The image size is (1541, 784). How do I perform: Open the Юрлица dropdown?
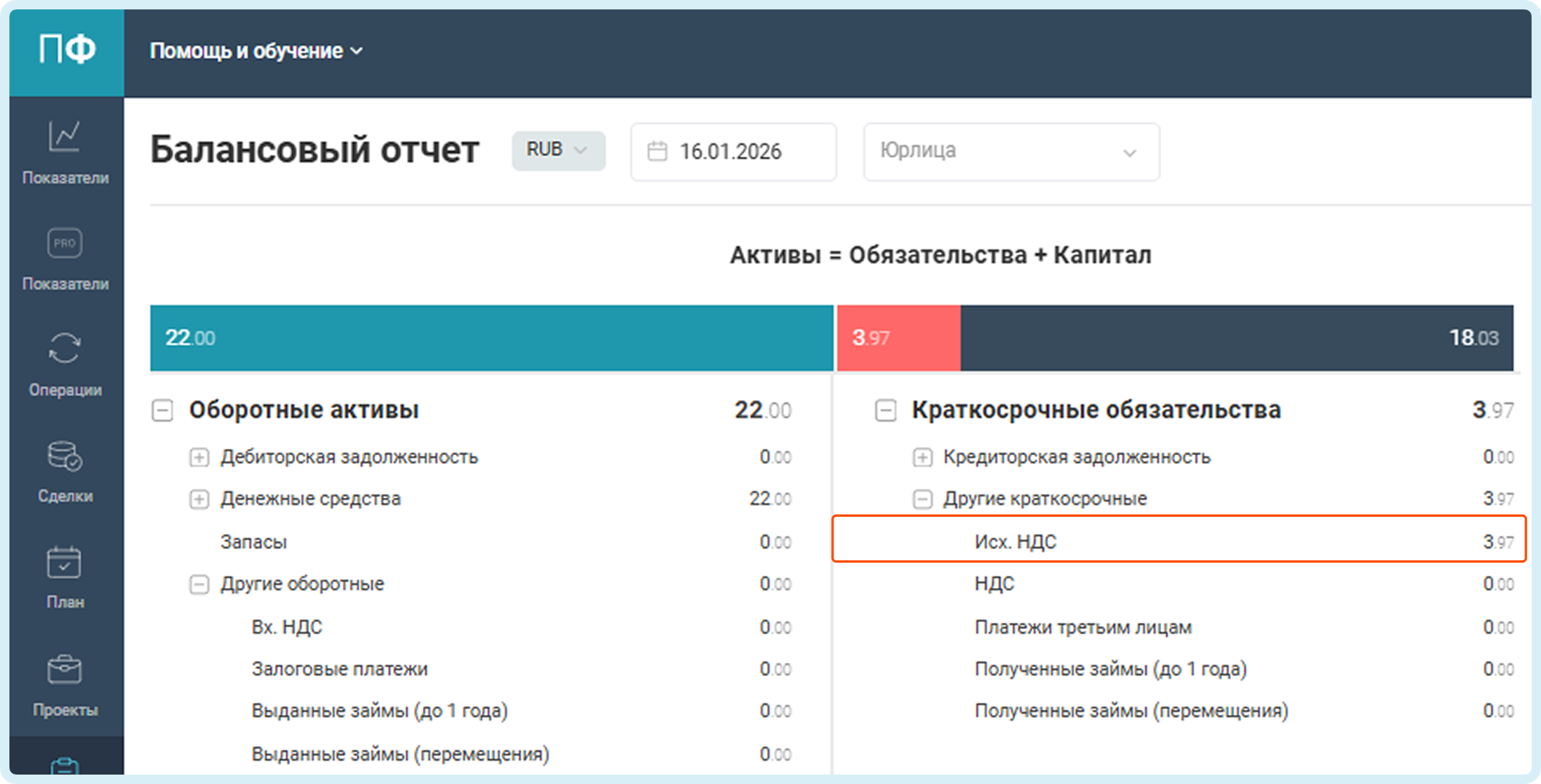pyautogui.click(x=1011, y=152)
